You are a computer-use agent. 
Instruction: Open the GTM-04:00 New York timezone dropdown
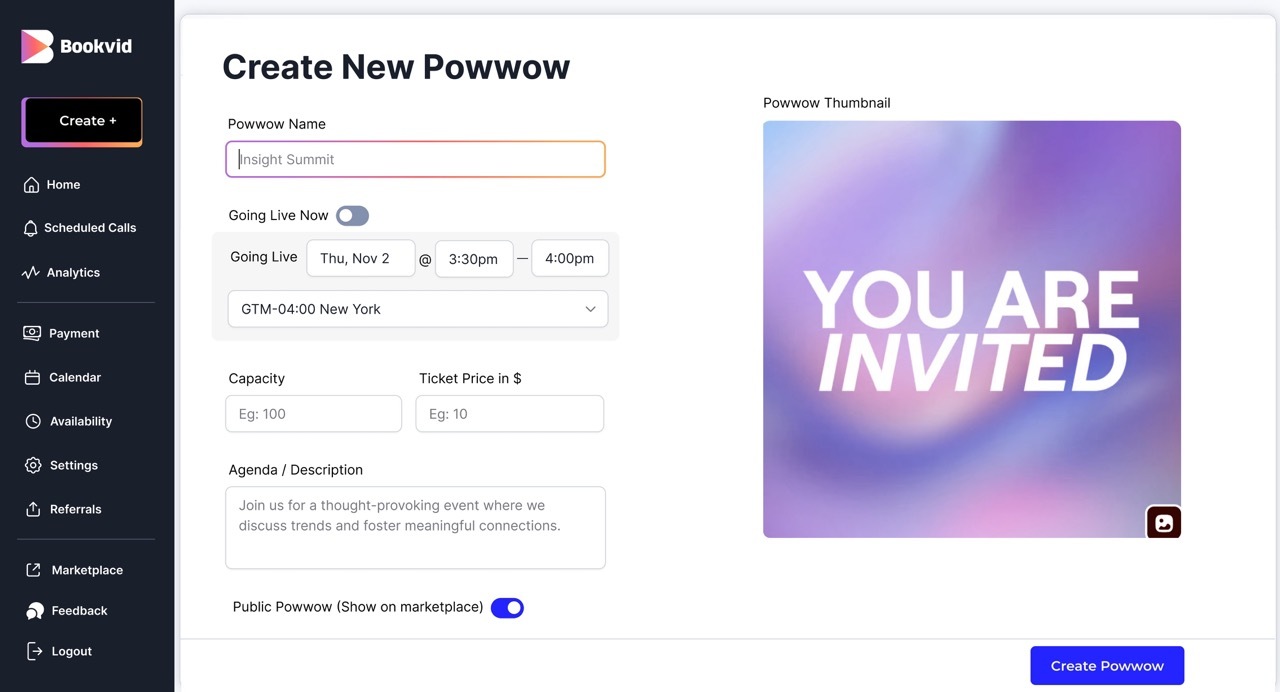point(417,309)
